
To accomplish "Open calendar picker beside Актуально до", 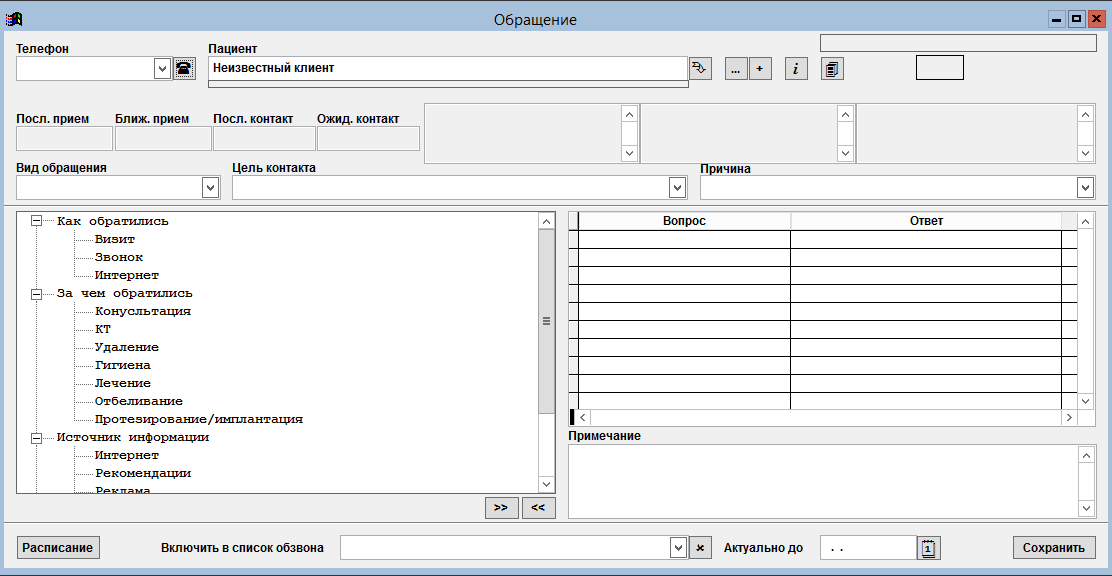I will (928, 548).
